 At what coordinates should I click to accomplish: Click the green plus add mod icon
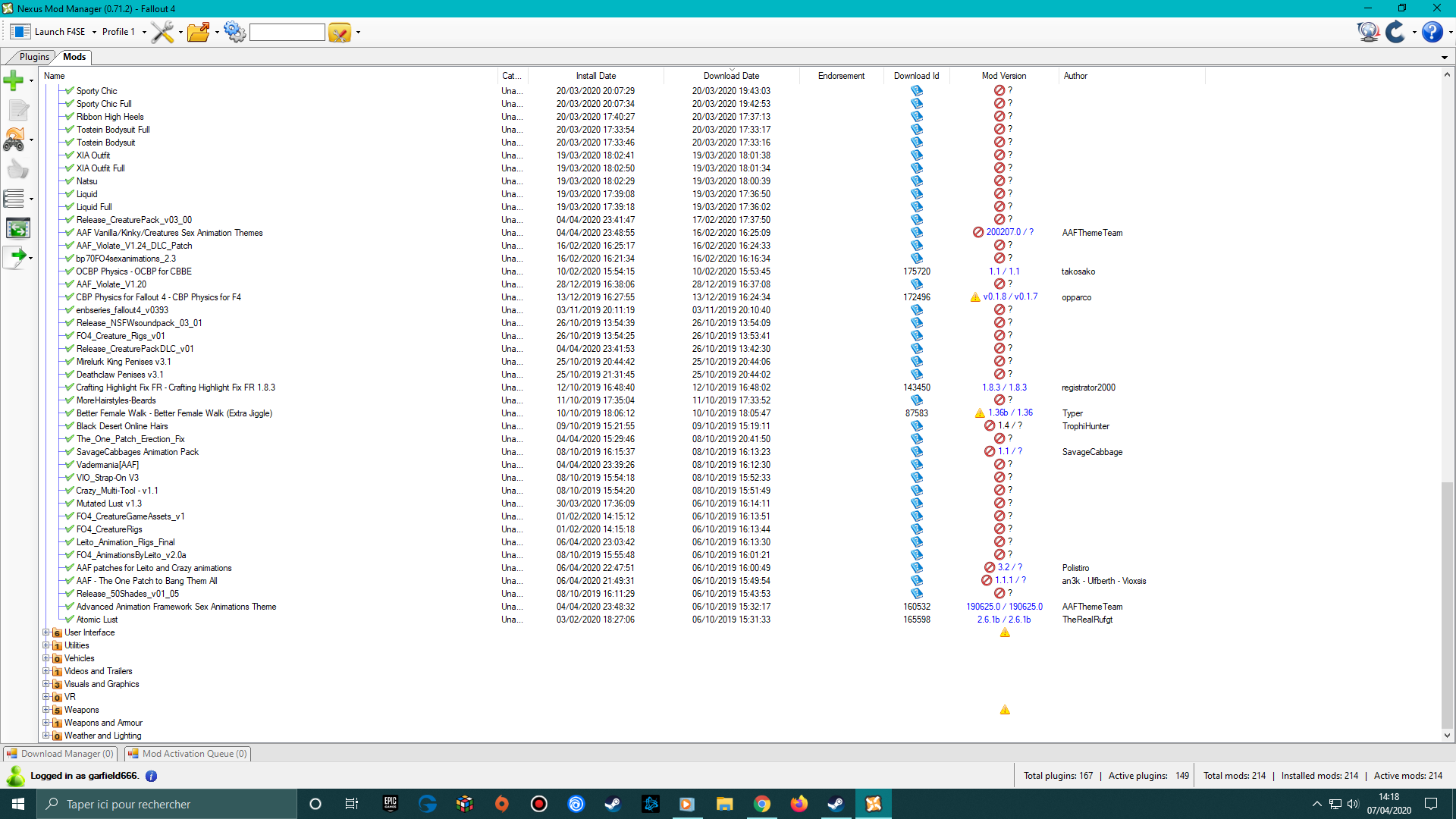coord(14,80)
